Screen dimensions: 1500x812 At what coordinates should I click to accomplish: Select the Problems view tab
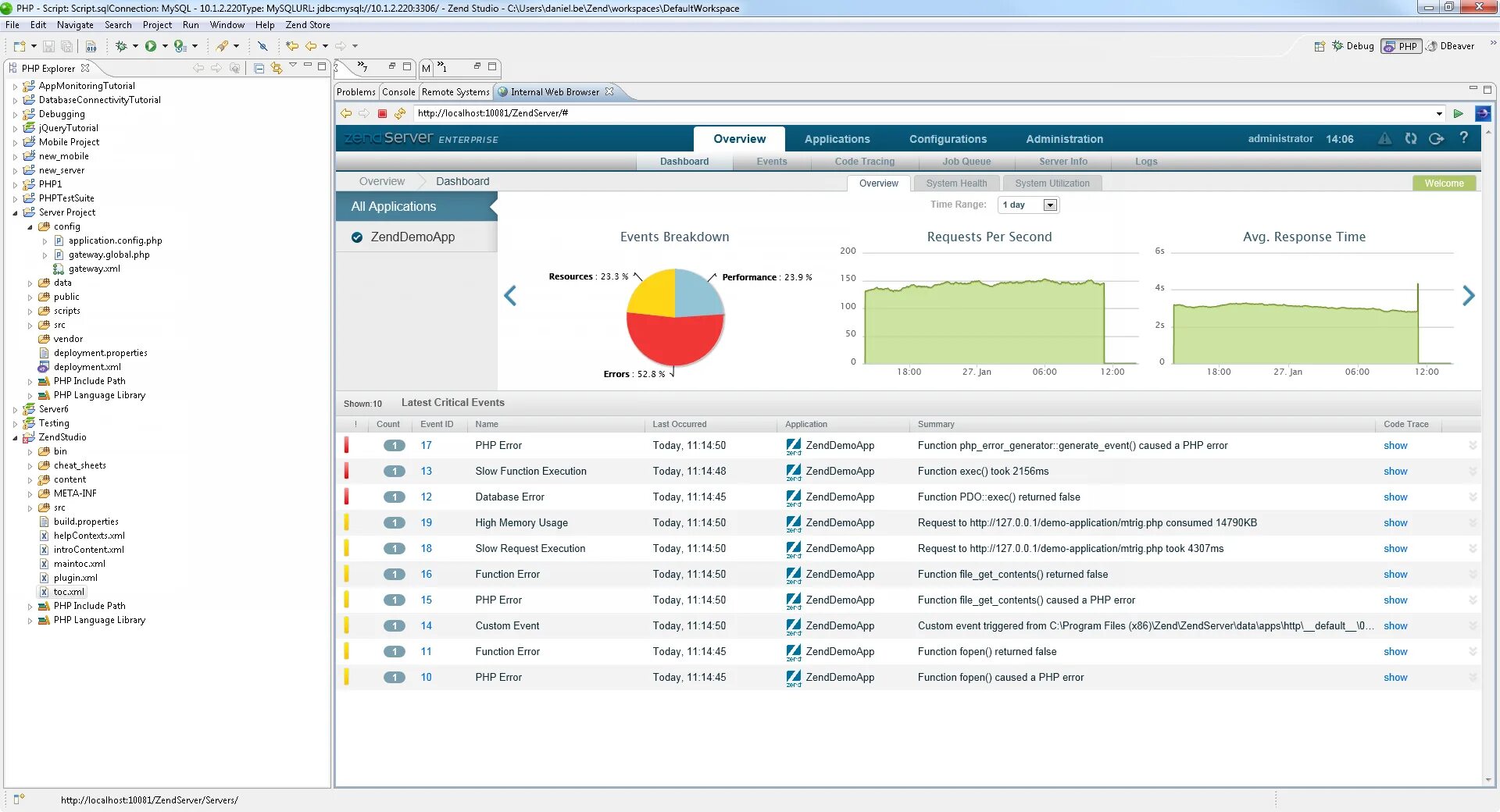[356, 92]
